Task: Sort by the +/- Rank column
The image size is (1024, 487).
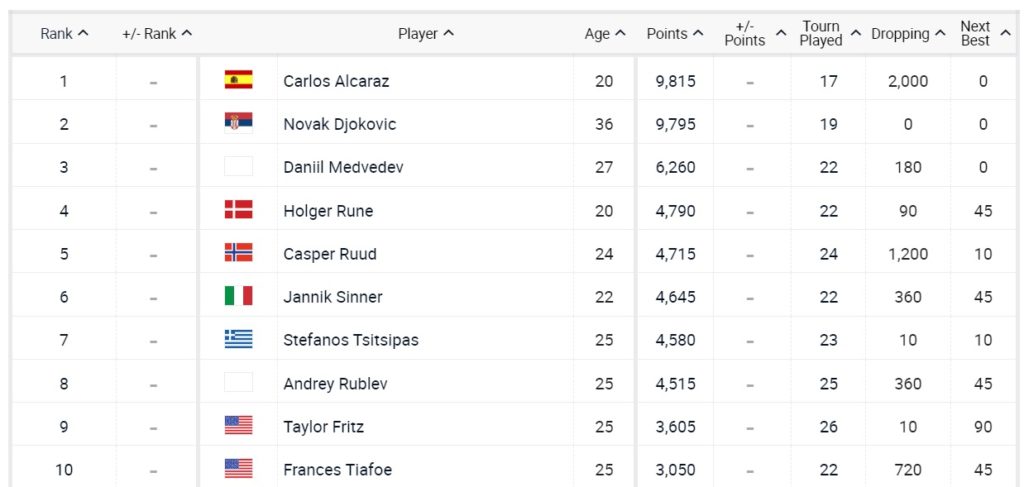Action: [157, 34]
